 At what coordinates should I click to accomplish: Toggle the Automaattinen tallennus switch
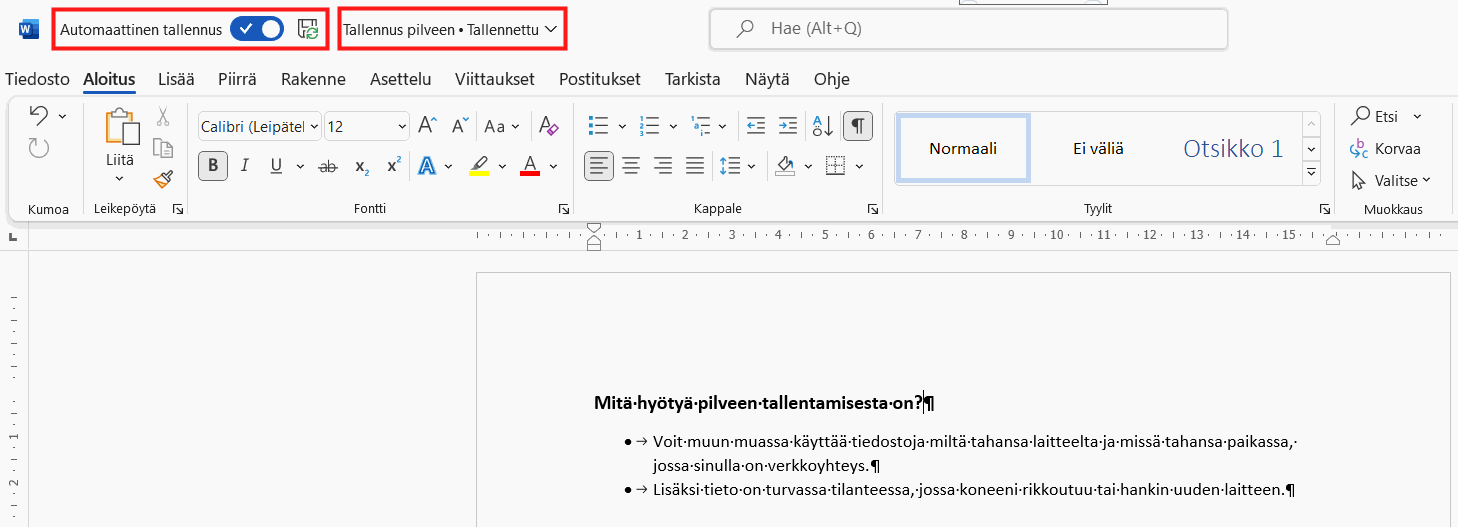(x=257, y=29)
